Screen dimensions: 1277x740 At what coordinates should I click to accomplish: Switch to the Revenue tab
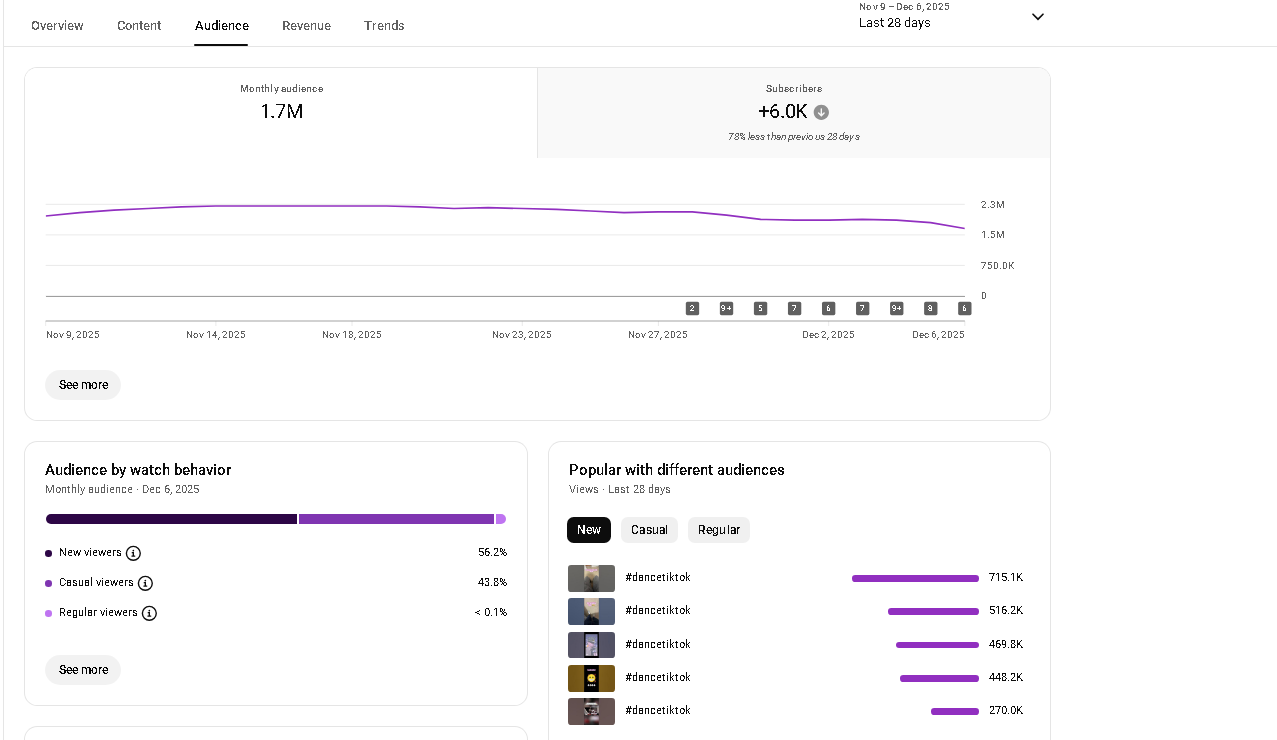[306, 25]
